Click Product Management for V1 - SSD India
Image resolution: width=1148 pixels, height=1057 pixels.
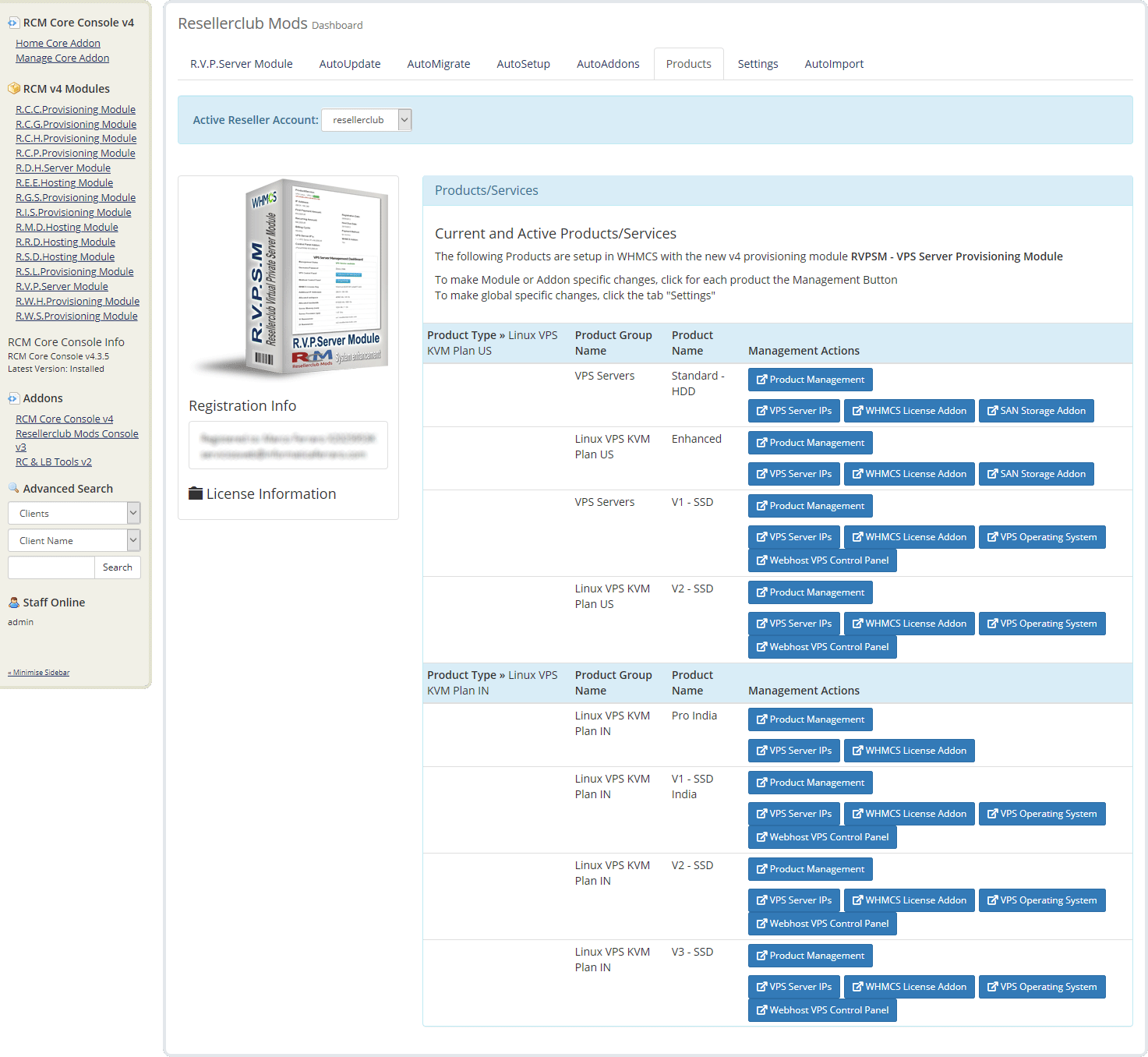811,783
